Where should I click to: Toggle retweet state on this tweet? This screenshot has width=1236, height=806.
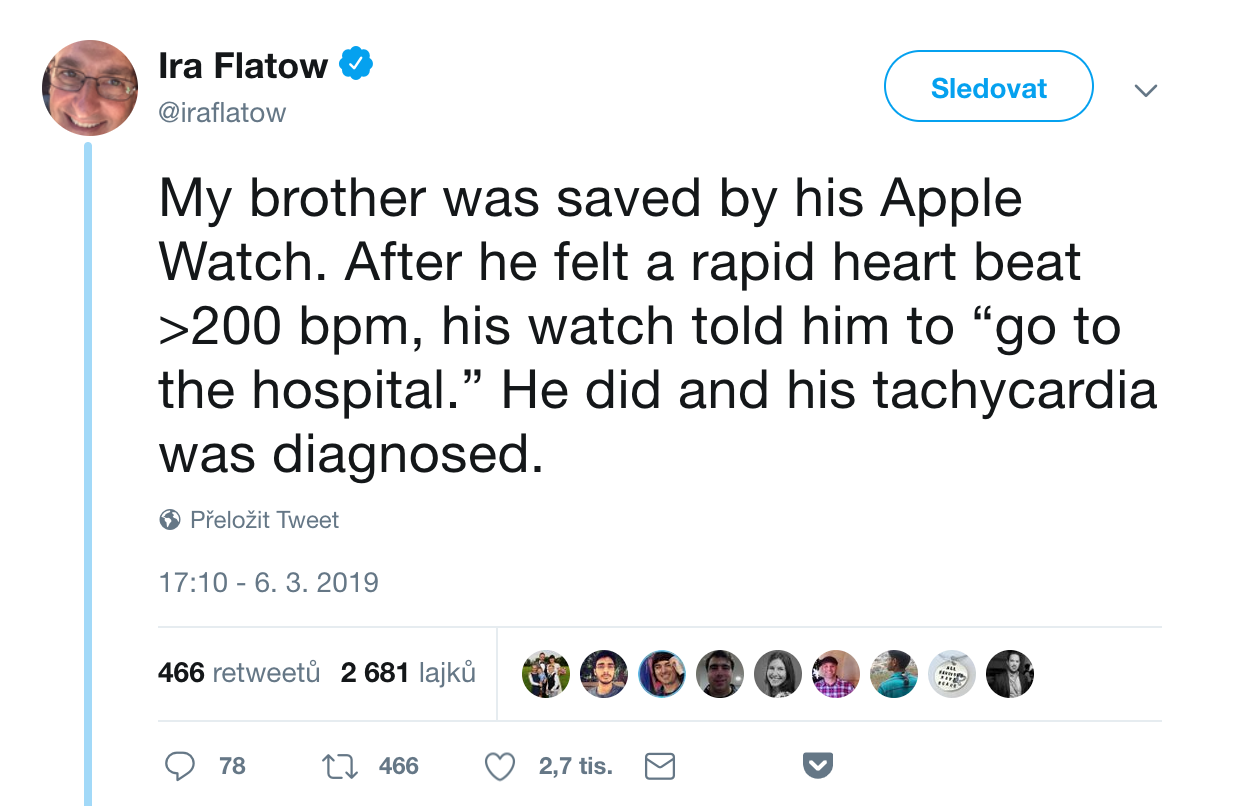[x=340, y=765]
